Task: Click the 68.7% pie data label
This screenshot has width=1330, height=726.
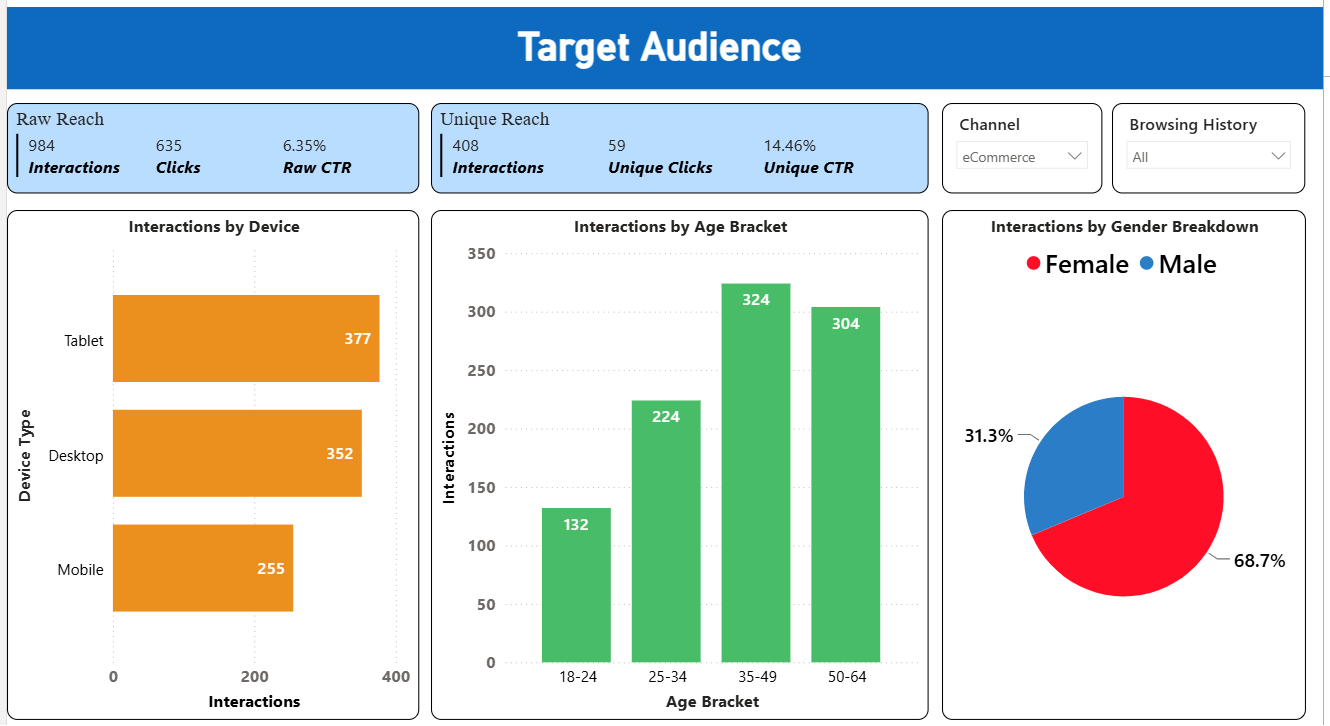Action: pos(1259,561)
